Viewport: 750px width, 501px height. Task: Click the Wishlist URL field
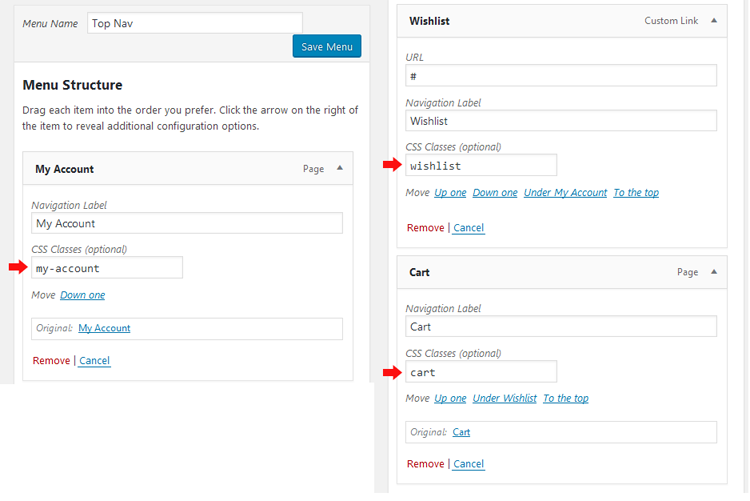[561, 76]
